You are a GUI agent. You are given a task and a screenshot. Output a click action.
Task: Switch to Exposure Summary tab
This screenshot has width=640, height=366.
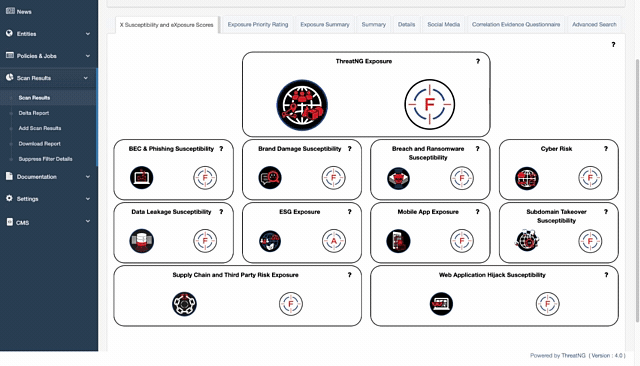coord(325,24)
